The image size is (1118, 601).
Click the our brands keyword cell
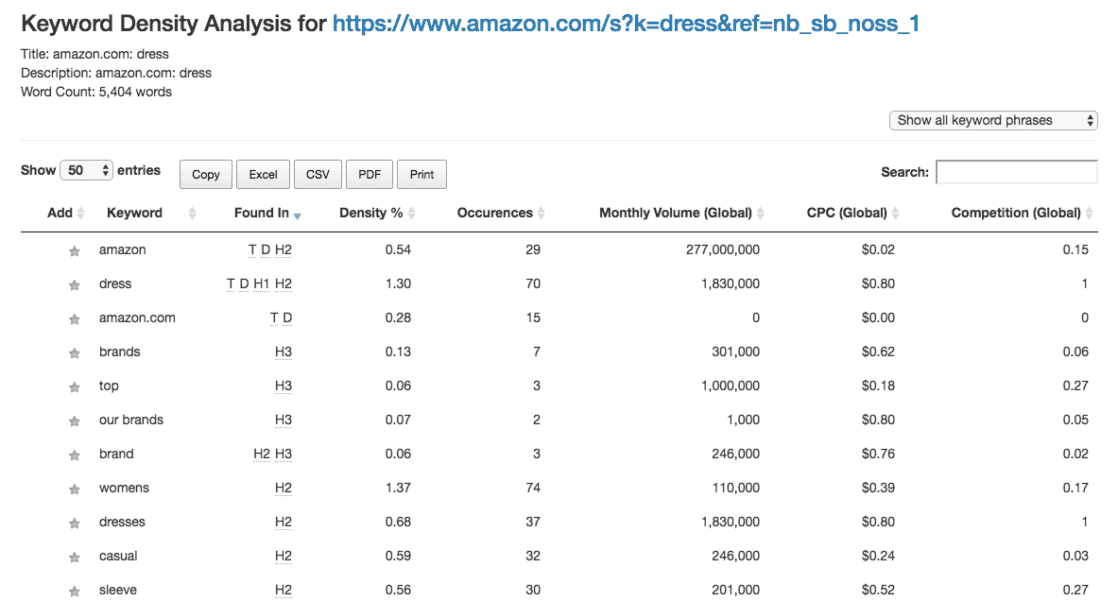[x=131, y=420]
